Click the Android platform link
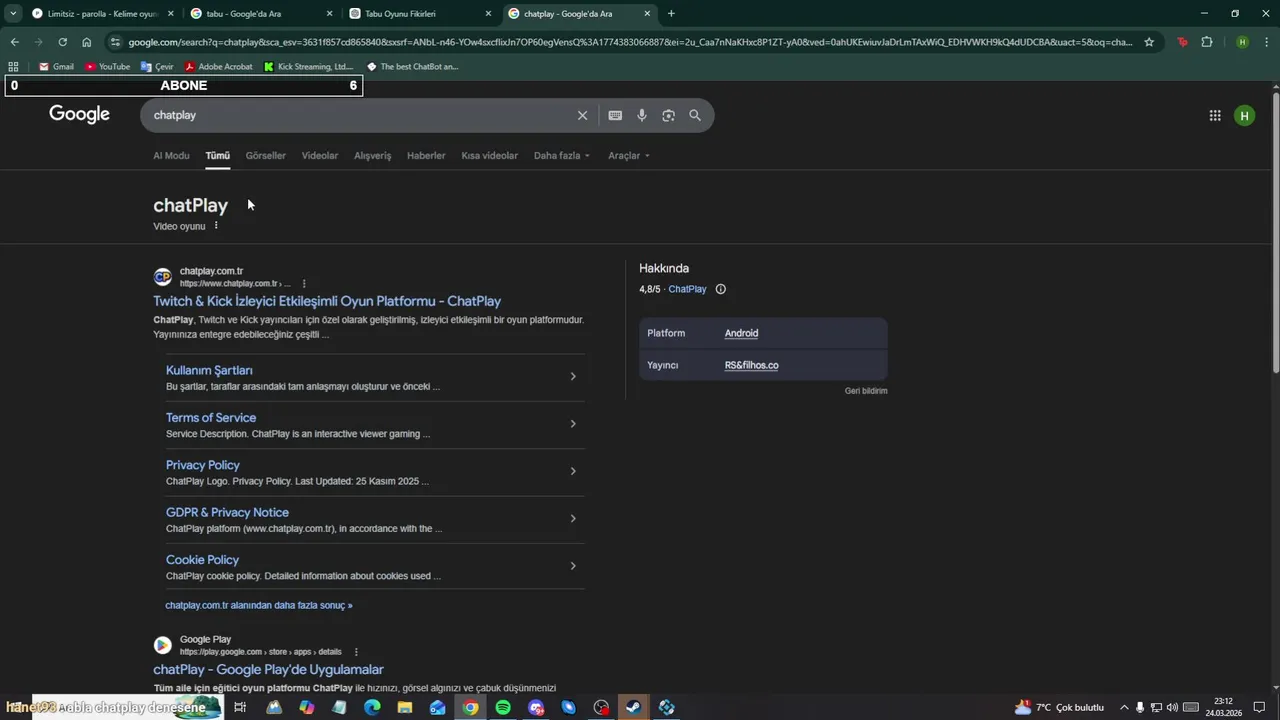Viewport: 1280px width, 720px height. click(741, 333)
